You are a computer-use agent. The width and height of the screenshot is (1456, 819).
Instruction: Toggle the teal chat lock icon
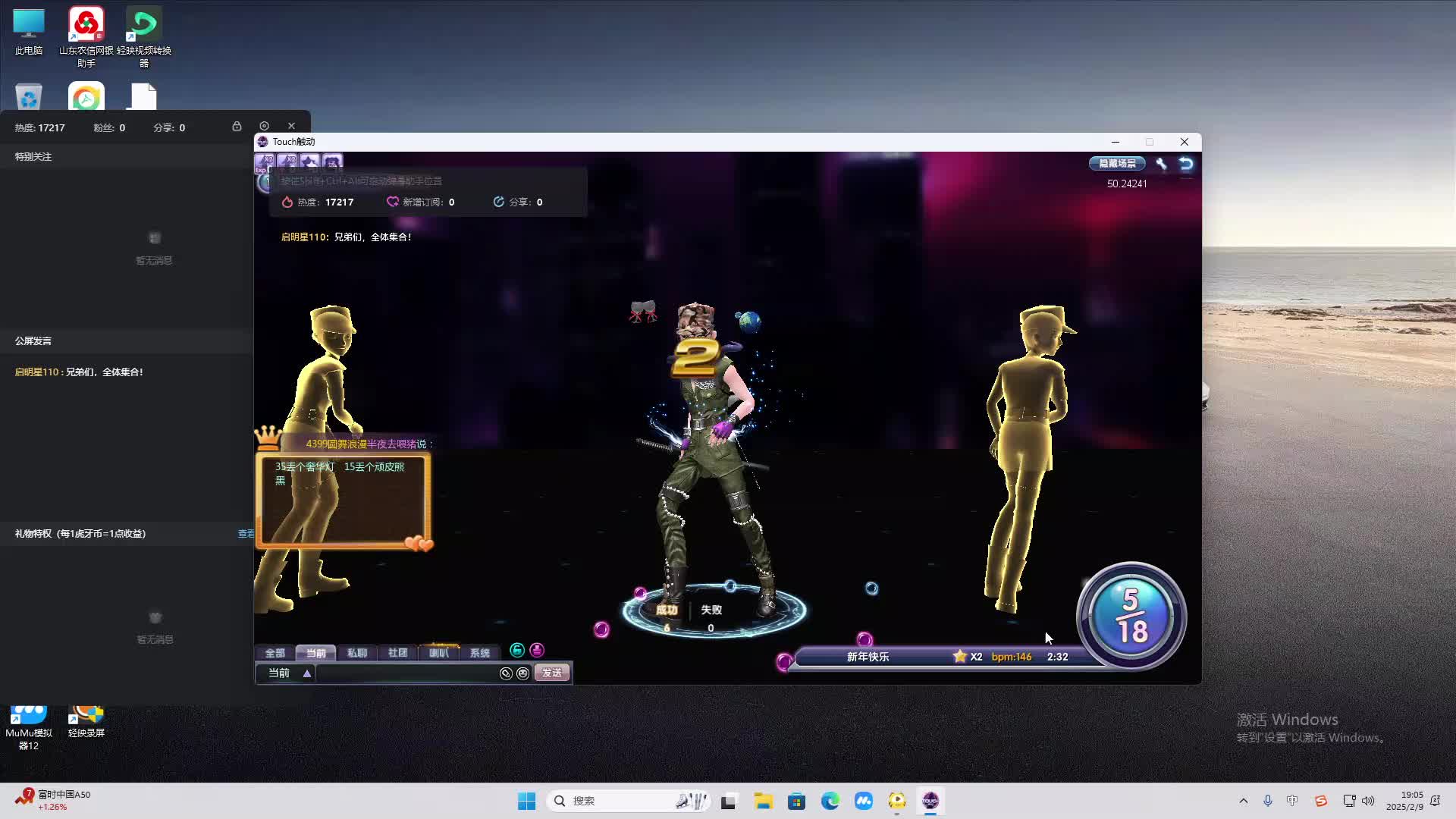(x=517, y=650)
